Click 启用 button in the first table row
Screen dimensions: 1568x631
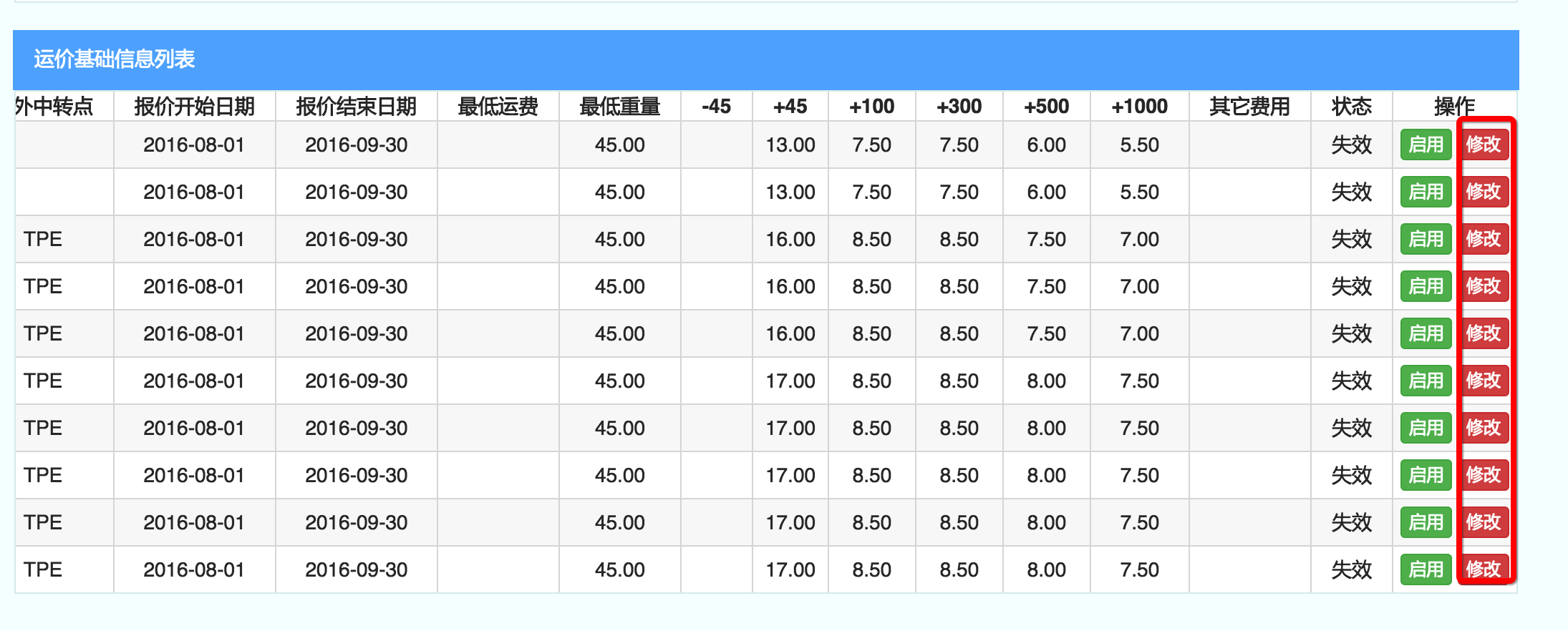pyautogui.click(x=1426, y=145)
